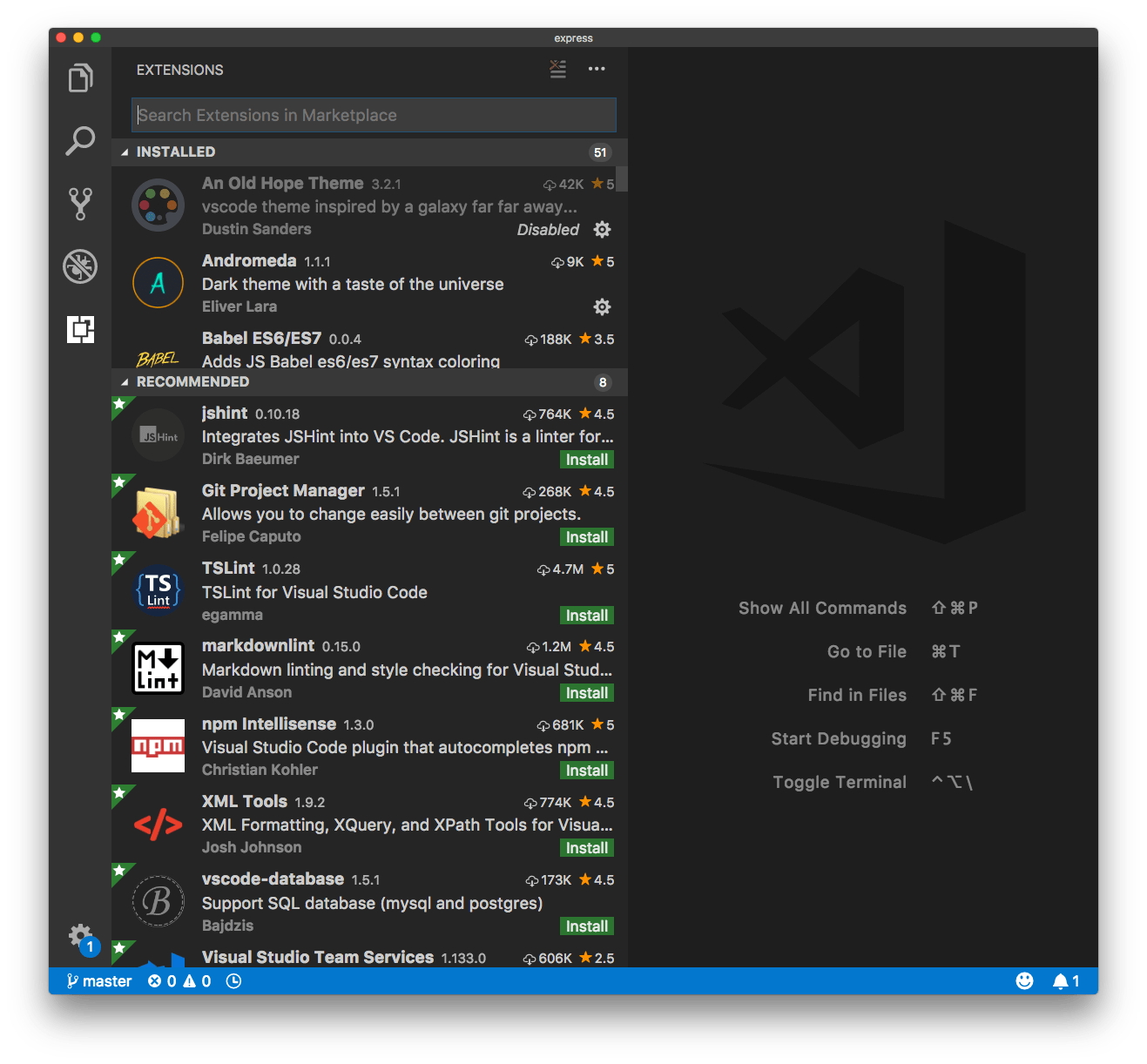The width and height of the screenshot is (1147, 1064).
Task: Click the markdownlint extension name
Action: click(x=258, y=646)
